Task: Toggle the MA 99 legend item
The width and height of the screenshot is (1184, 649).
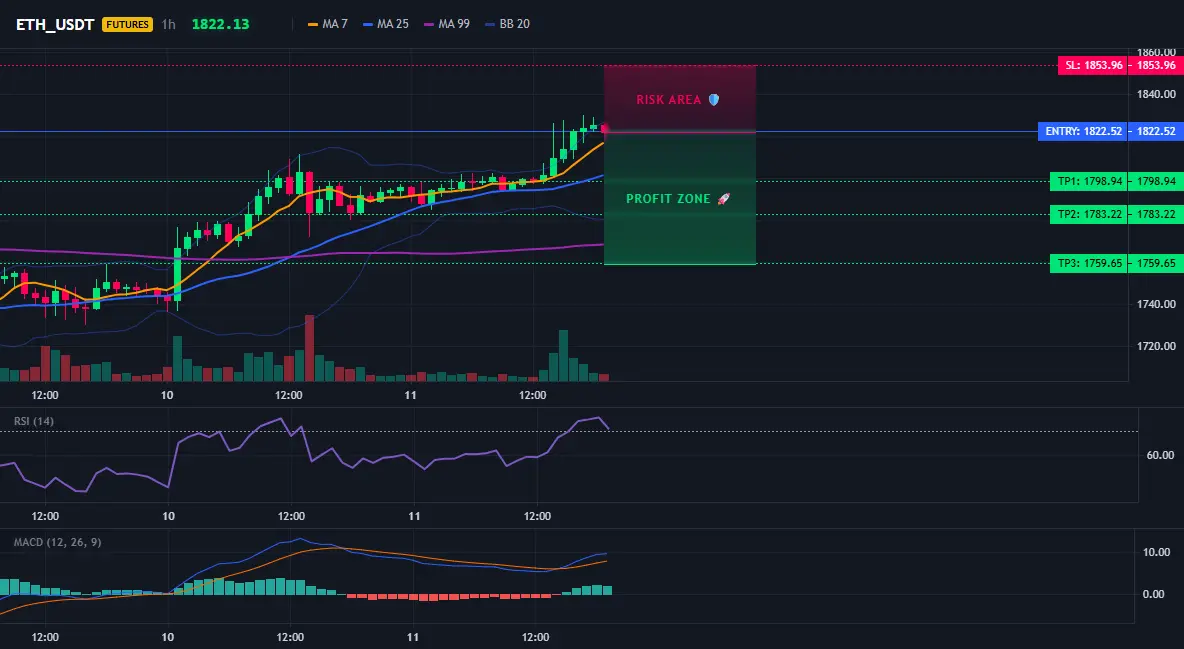Action: point(447,24)
